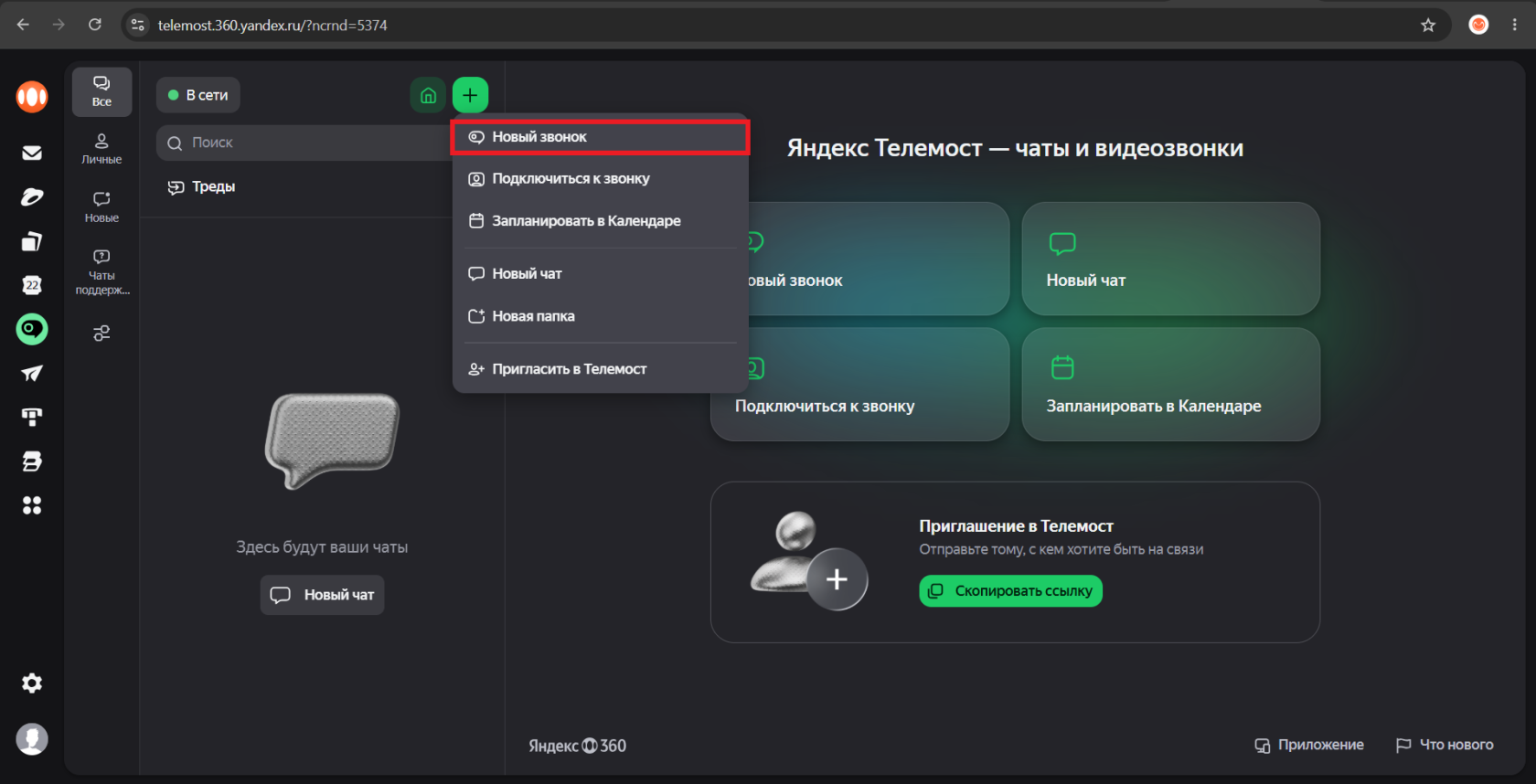Open the Что нового link in the footer
Viewport: 1536px width, 784px height.
(x=1445, y=745)
